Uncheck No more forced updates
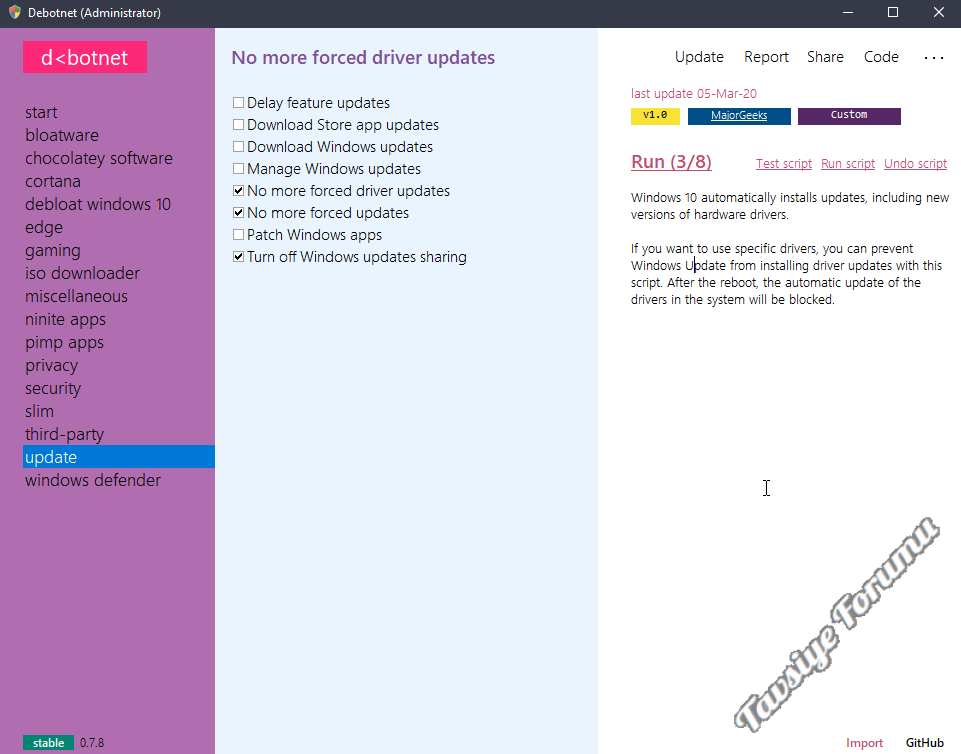This screenshot has height=754, width=961. (x=238, y=213)
